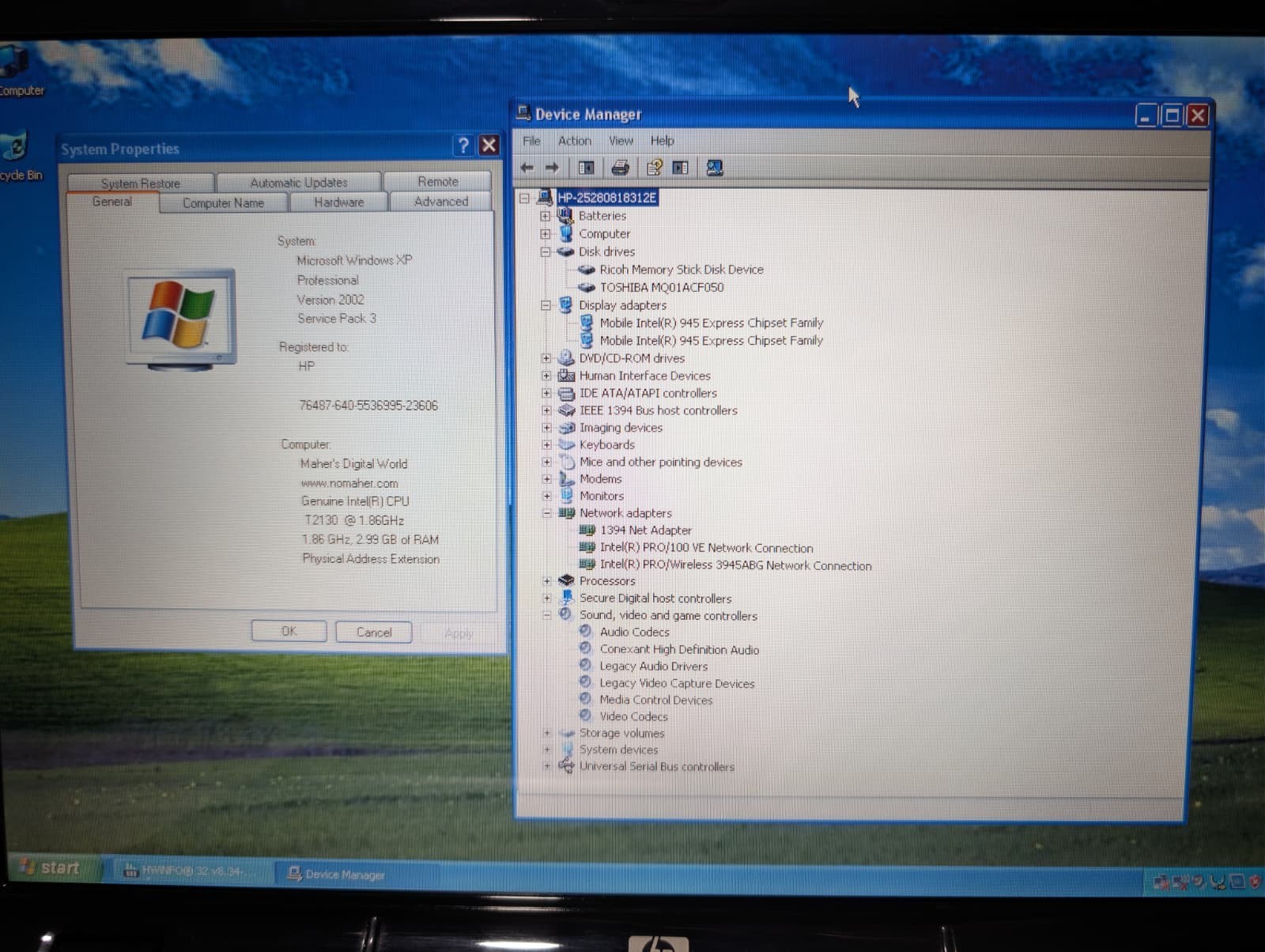
Task: Click the Imaging devices category icon
Action: coord(566,428)
